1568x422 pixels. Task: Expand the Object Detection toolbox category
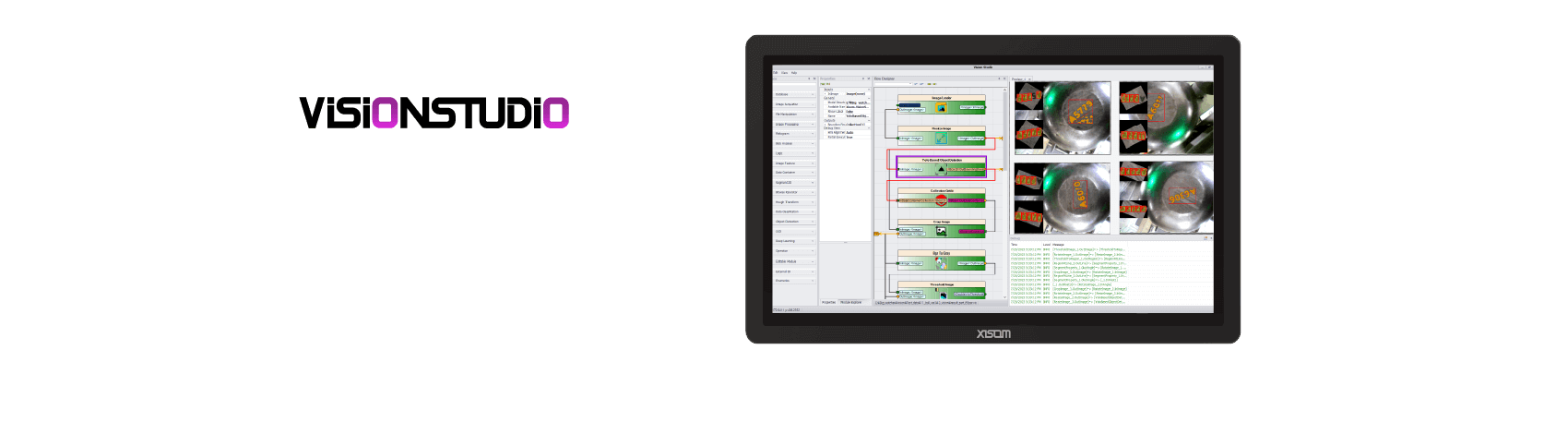pos(795,222)
